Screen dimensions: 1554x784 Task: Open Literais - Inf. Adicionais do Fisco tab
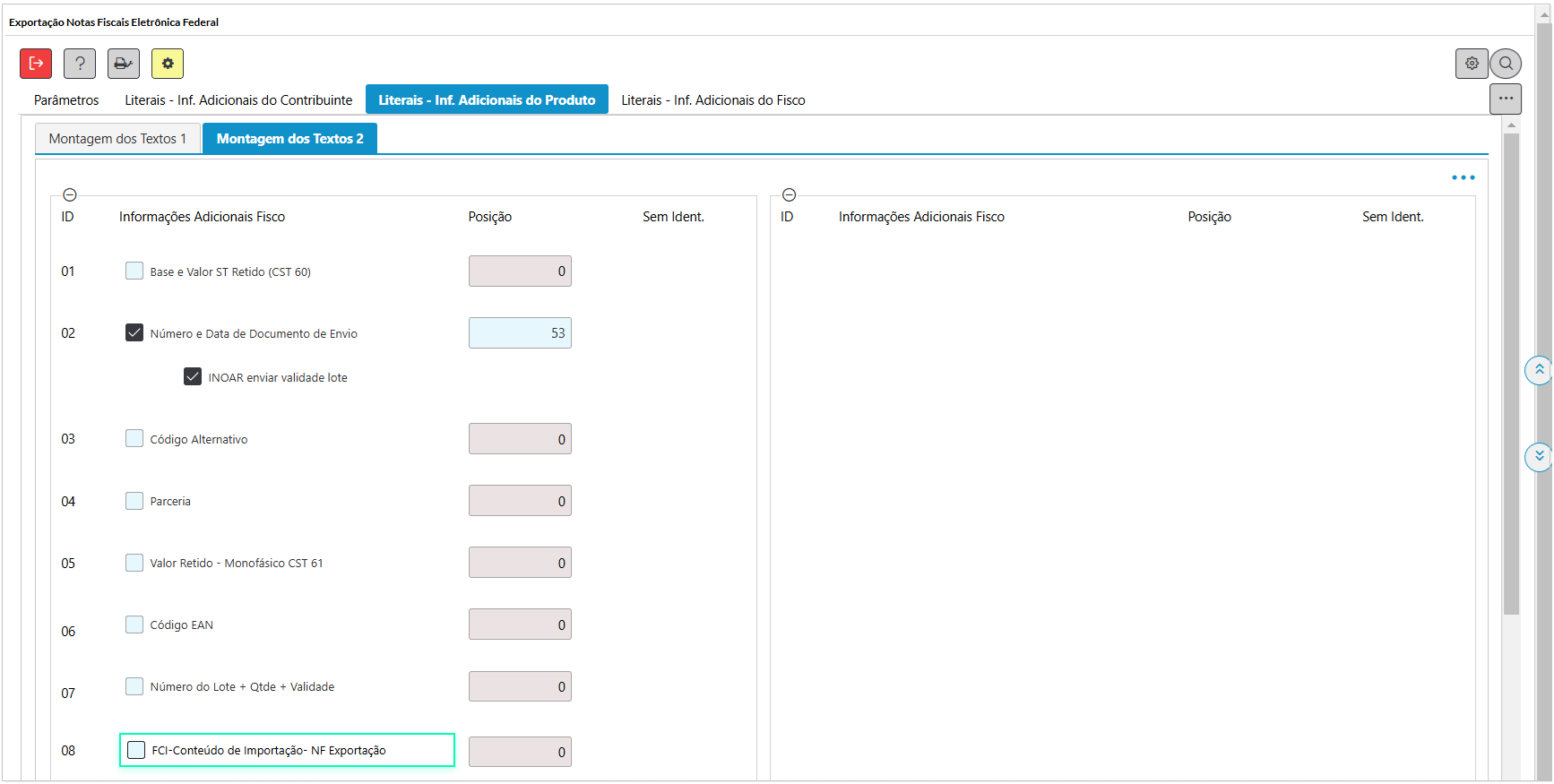(x=713, y=100)
